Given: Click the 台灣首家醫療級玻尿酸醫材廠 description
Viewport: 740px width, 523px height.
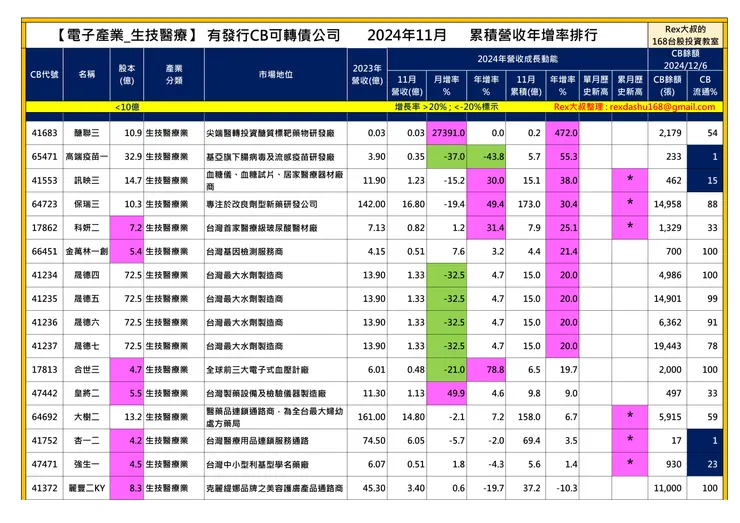Looking at the screenshot, I should pyautogui.click(x=261, y=228).
